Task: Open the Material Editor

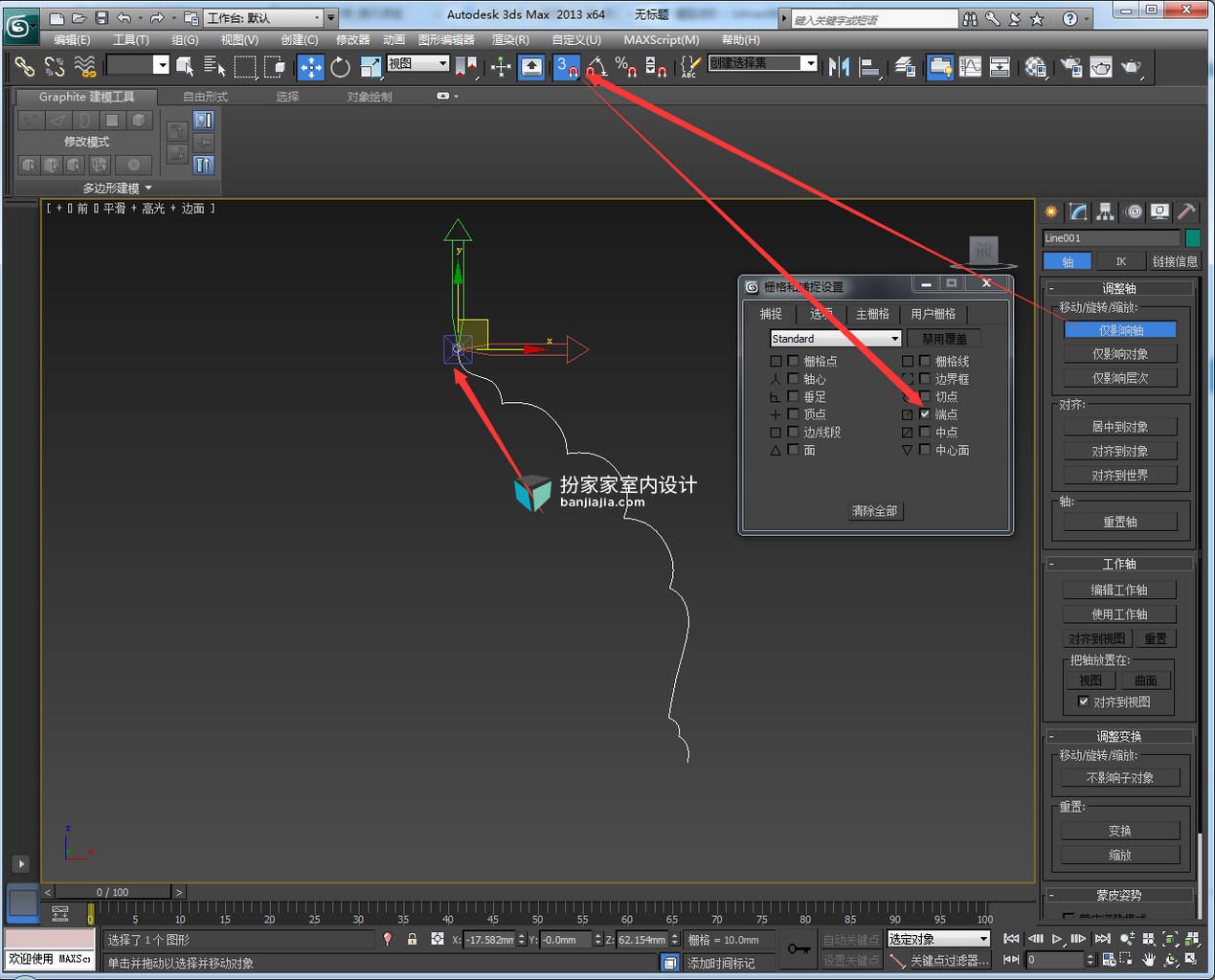Action: [1036, 66]
